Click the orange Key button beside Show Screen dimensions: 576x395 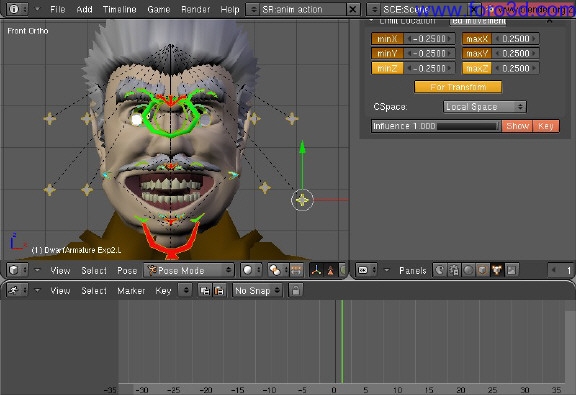[x=546, y=126]
